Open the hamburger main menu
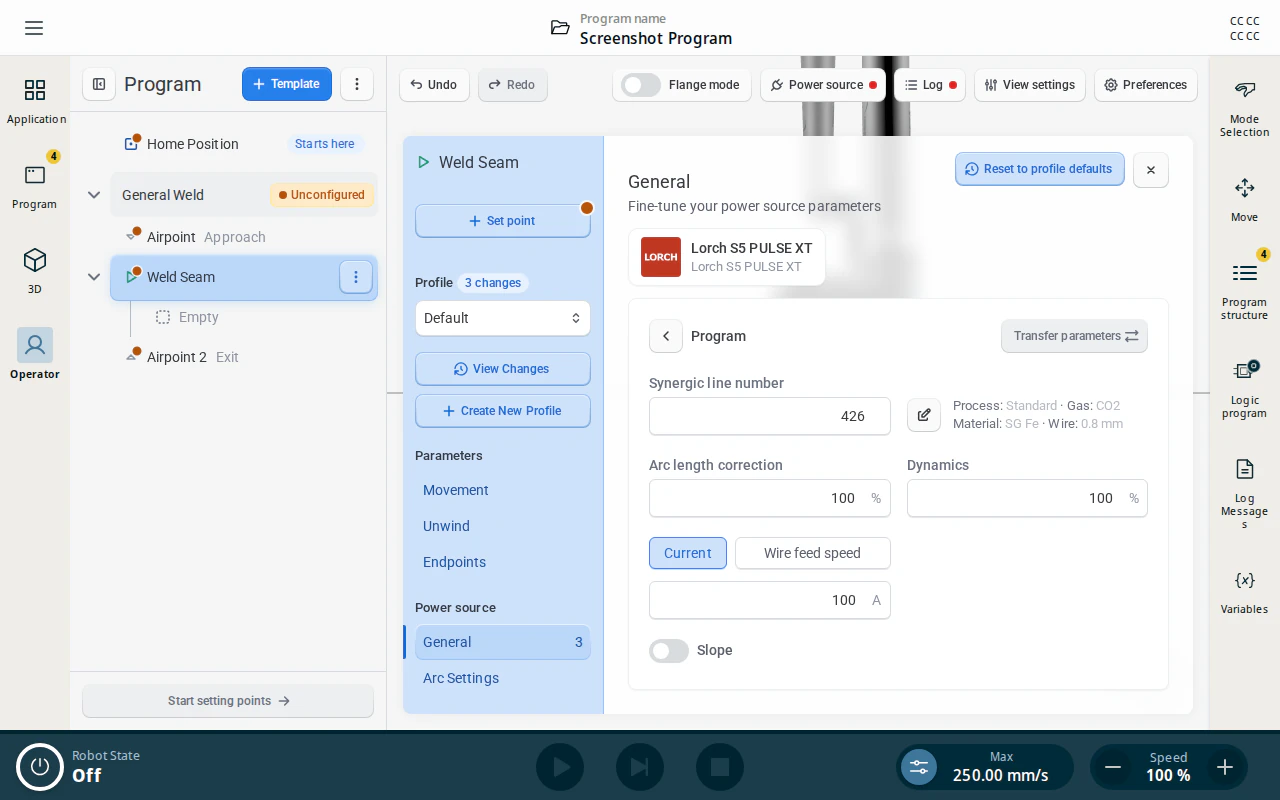Image resolution: width=1280 pixels, height=800 pixels. coord(34,28)
